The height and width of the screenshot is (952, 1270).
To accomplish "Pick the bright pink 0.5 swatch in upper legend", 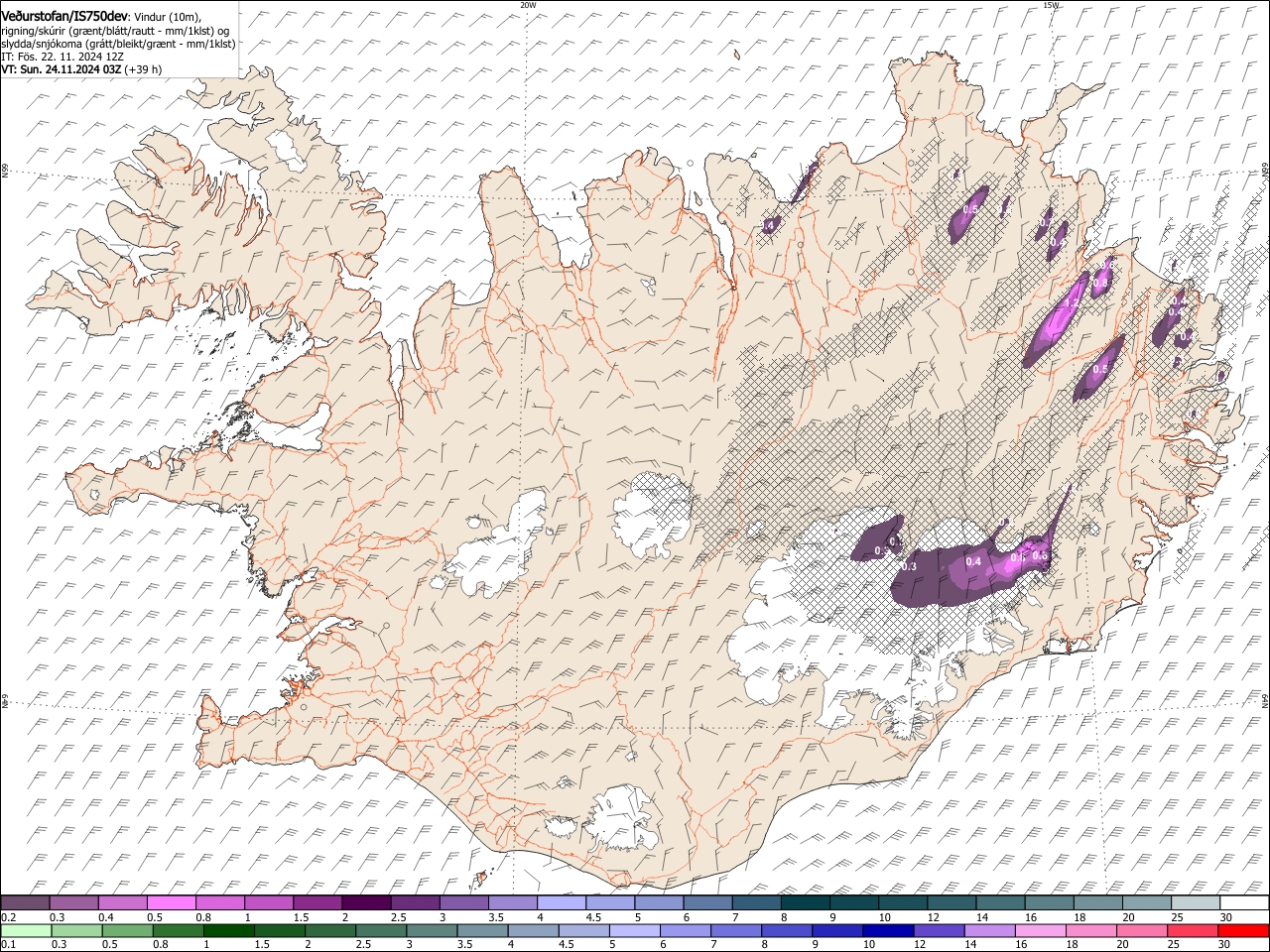I will [x=171, y=903].
